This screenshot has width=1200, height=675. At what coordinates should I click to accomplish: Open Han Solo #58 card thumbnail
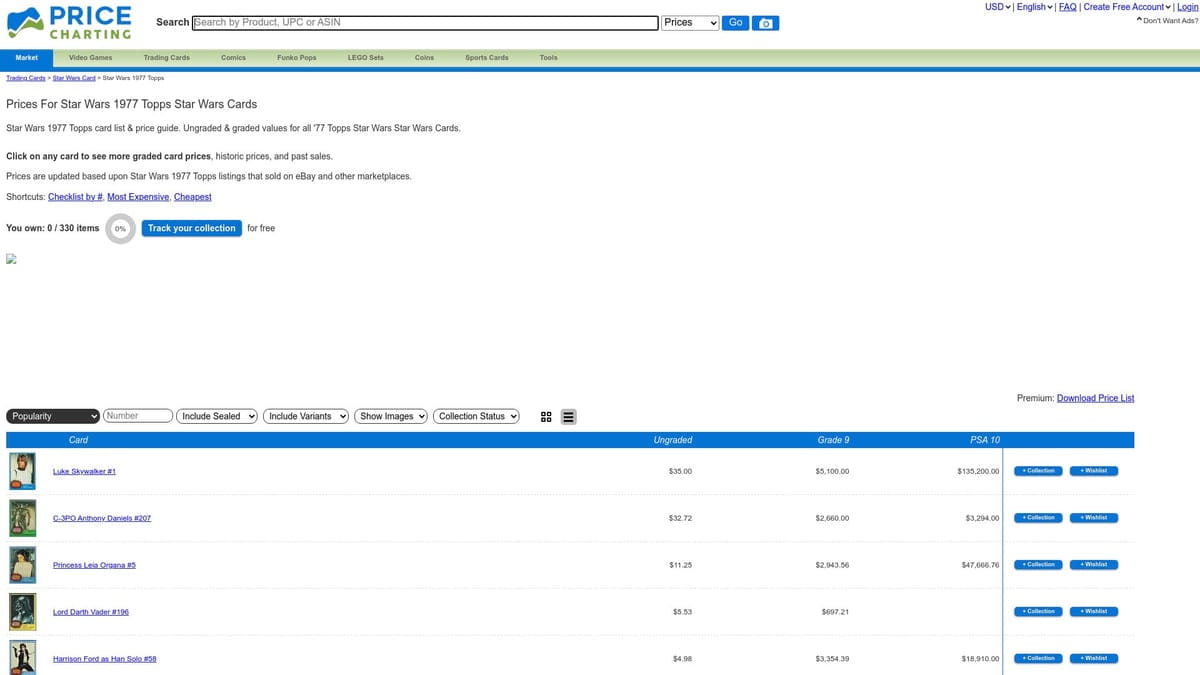(22, 657)
